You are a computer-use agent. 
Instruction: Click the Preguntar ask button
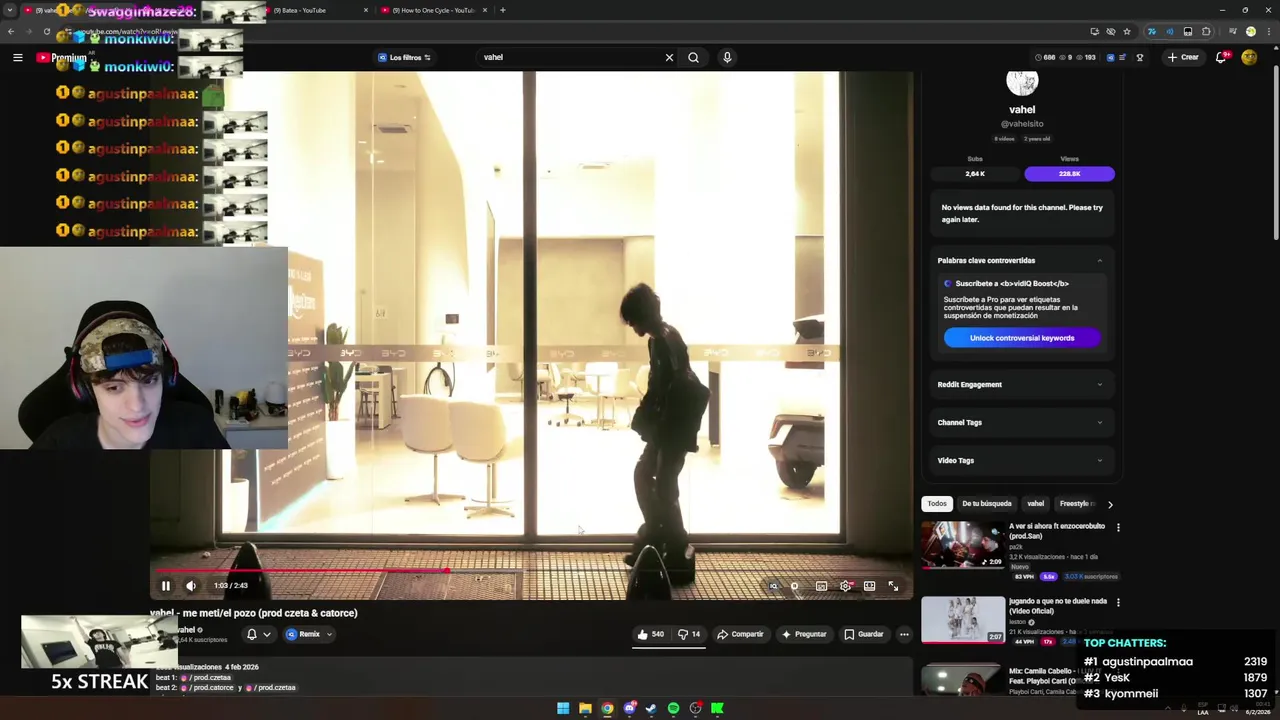804,634
